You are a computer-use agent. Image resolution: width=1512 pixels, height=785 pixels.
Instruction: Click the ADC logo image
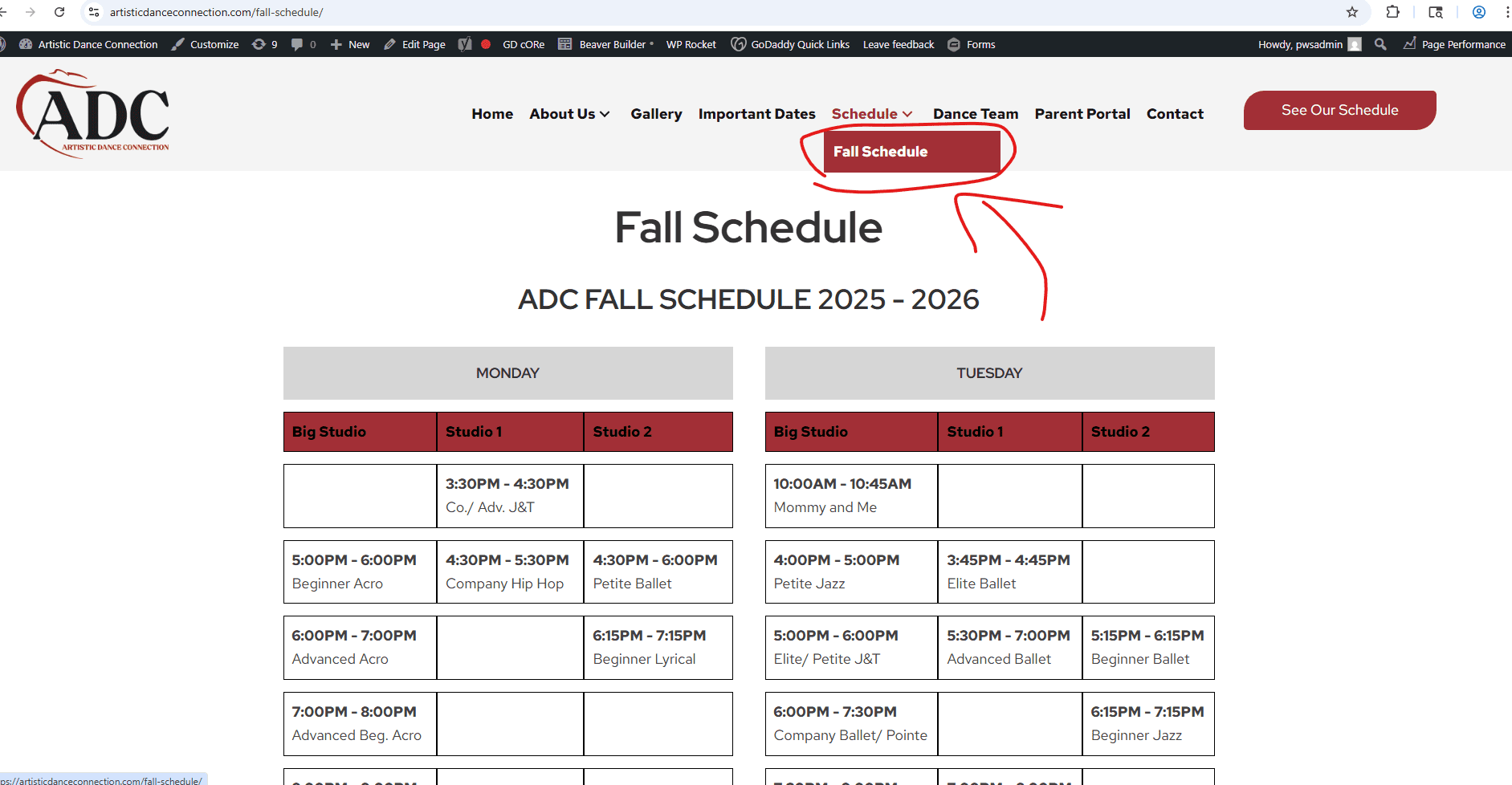[93, 113]
